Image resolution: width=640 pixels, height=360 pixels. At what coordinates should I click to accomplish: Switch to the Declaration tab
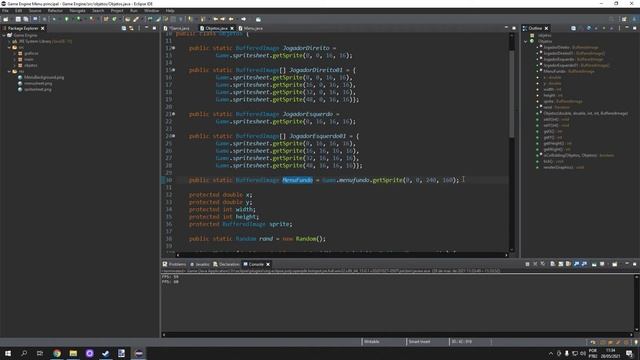227,264
